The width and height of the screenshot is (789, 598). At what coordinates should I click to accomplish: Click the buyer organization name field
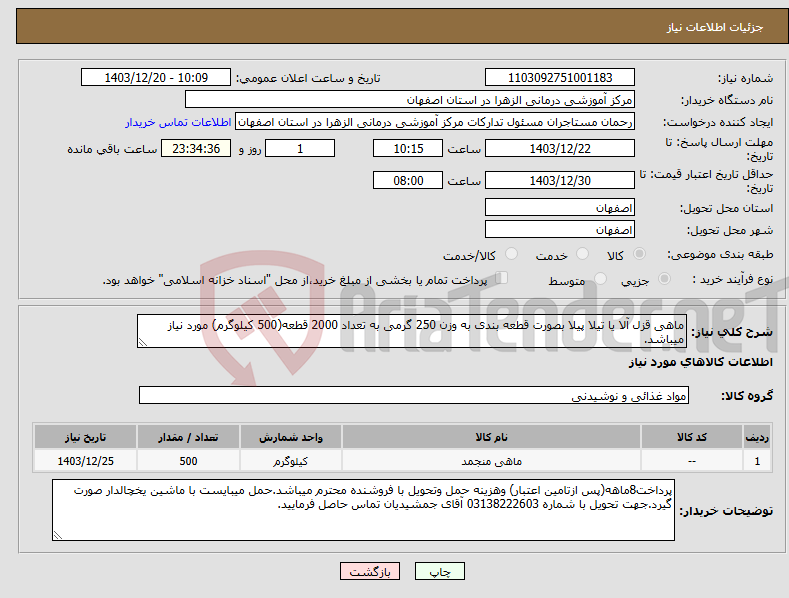(x=410, y=100)
